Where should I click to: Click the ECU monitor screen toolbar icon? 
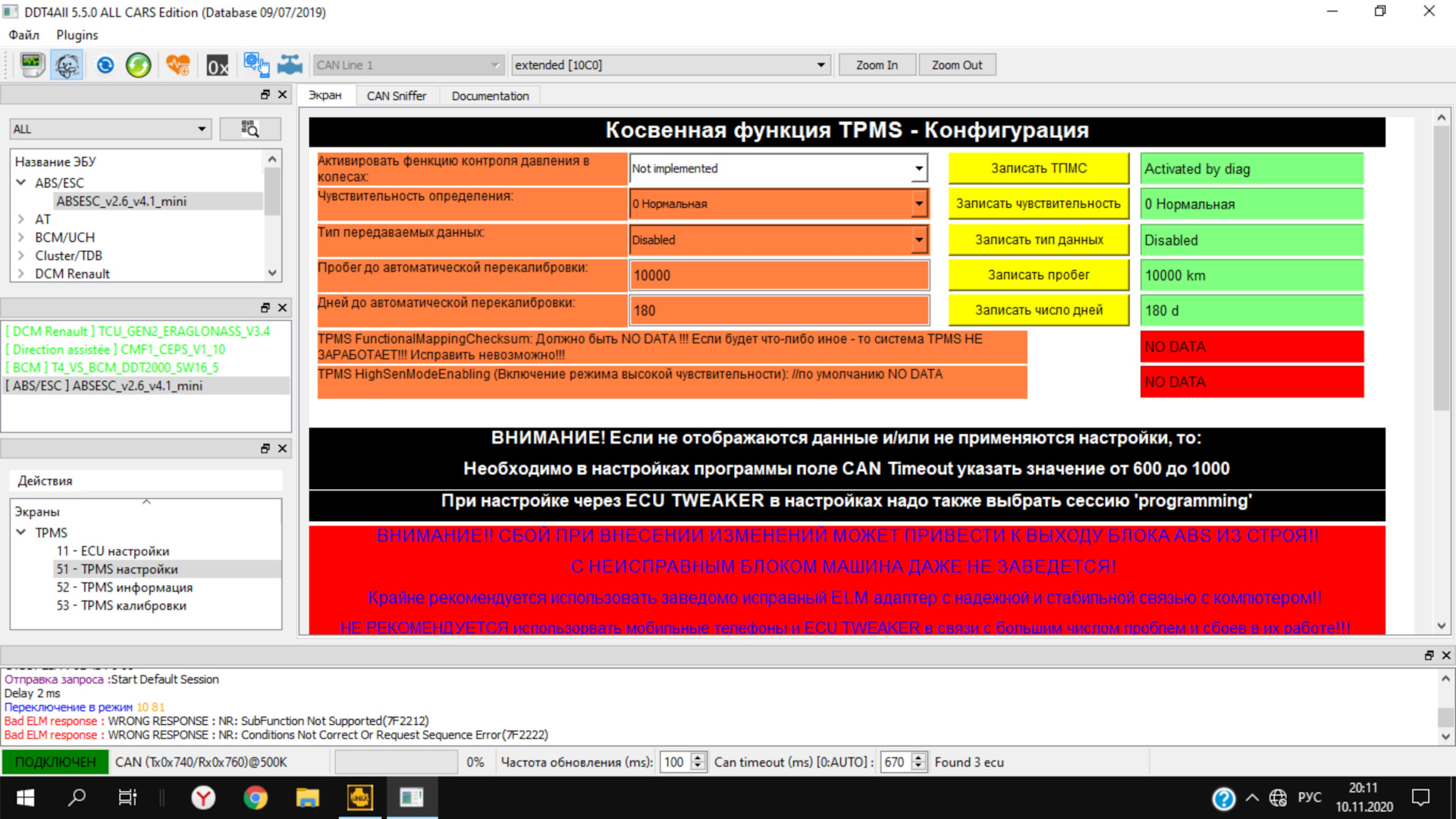click(32, 65)
